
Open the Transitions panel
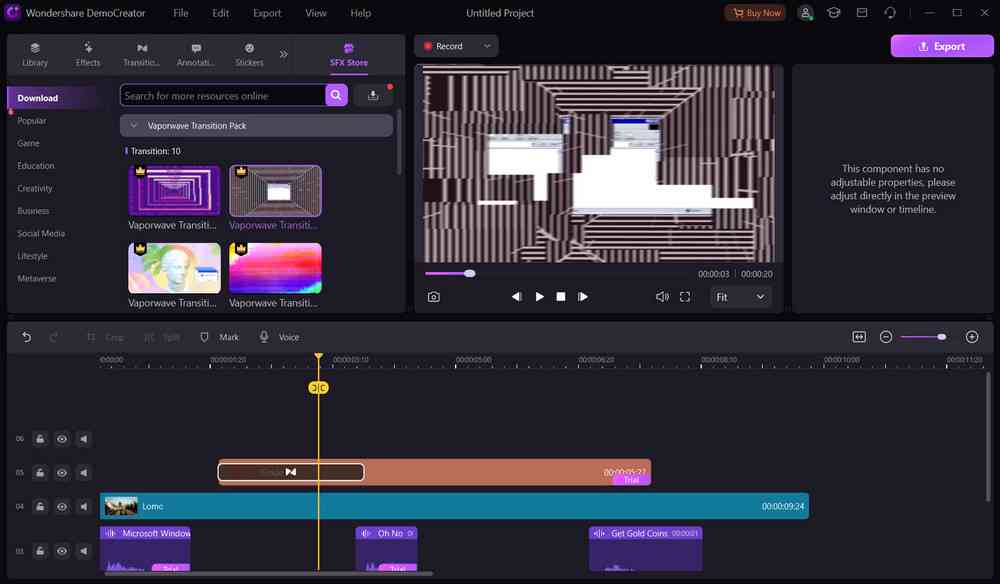(x=142, y=54)
